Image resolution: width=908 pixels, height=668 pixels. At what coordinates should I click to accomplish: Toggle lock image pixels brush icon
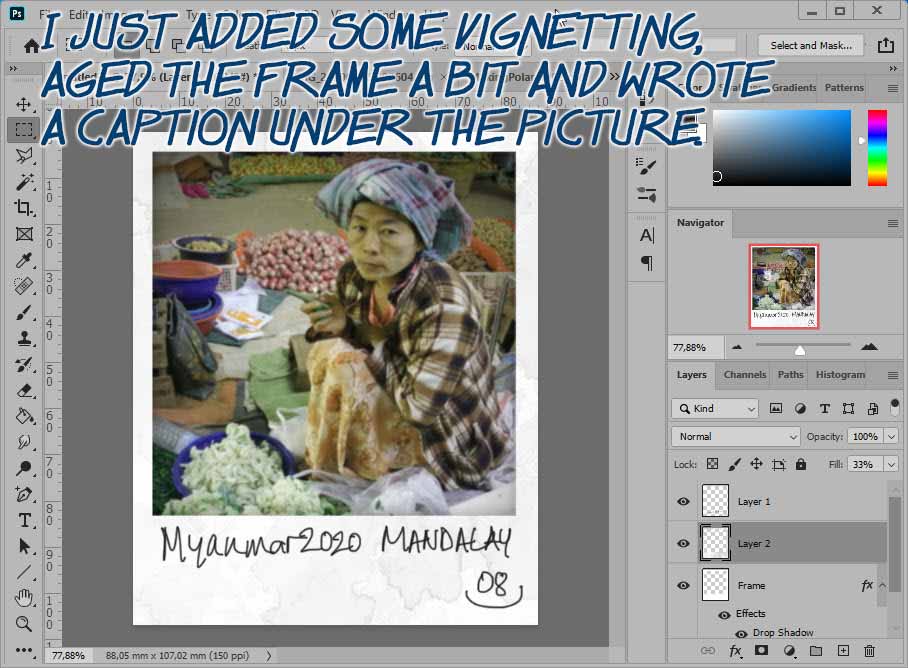point(734,464)
